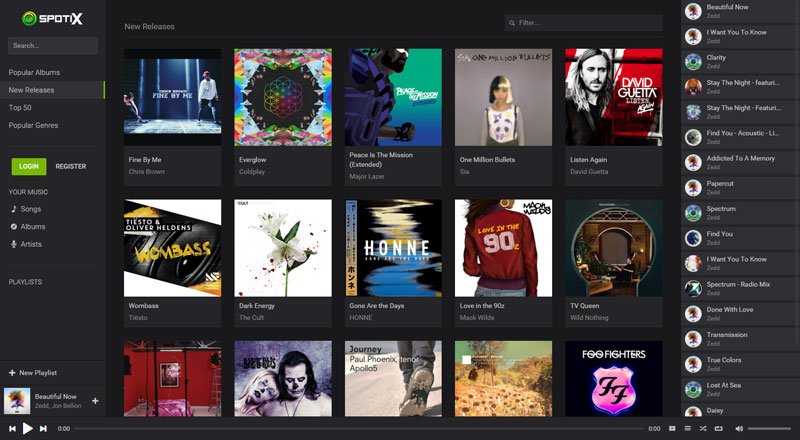Click the Sia artist link

[x=464, y=172]
